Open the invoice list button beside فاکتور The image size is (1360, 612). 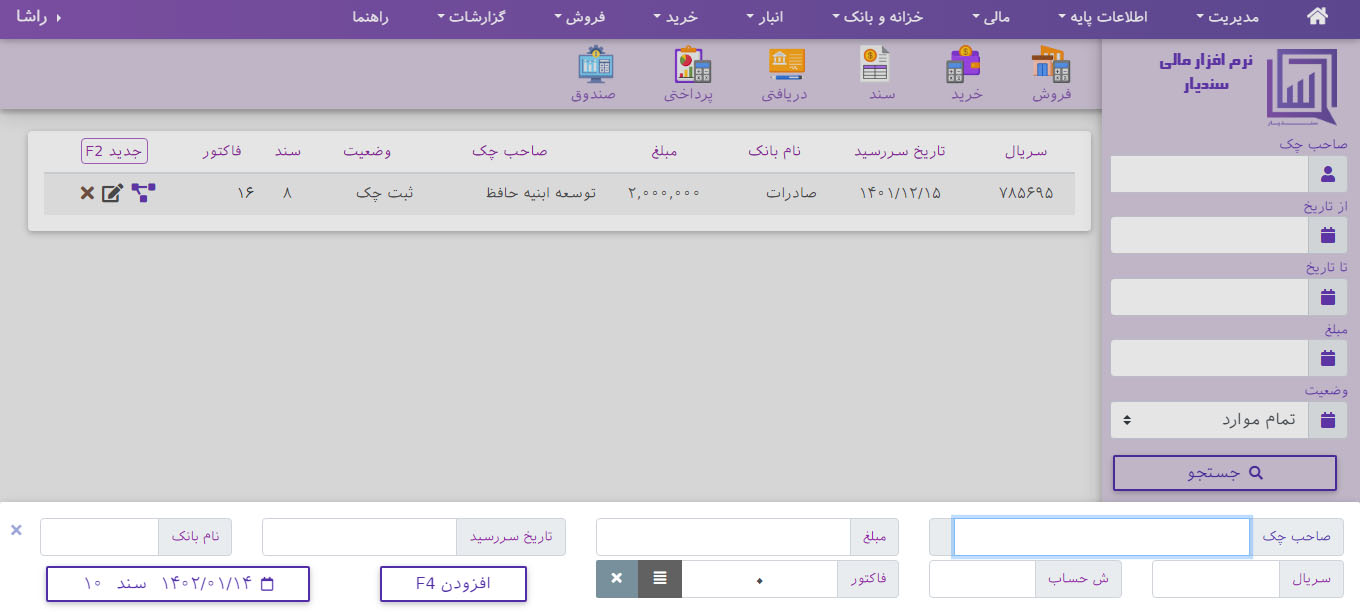pyautogui.click(x=660, y=579)
